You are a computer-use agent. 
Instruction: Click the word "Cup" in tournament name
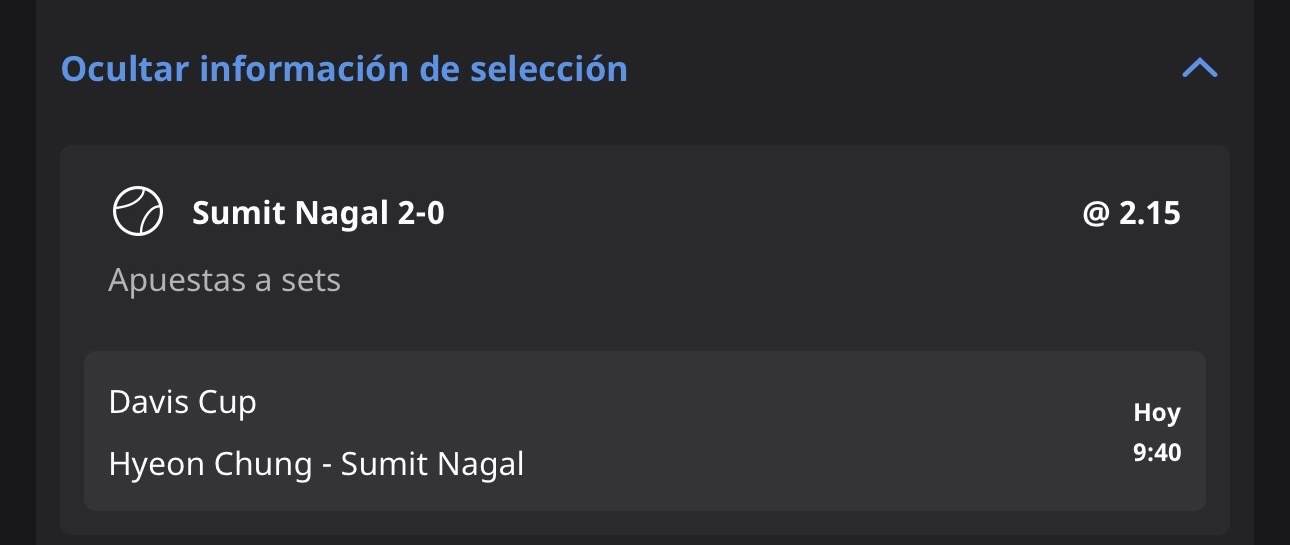tap(227, 402)
